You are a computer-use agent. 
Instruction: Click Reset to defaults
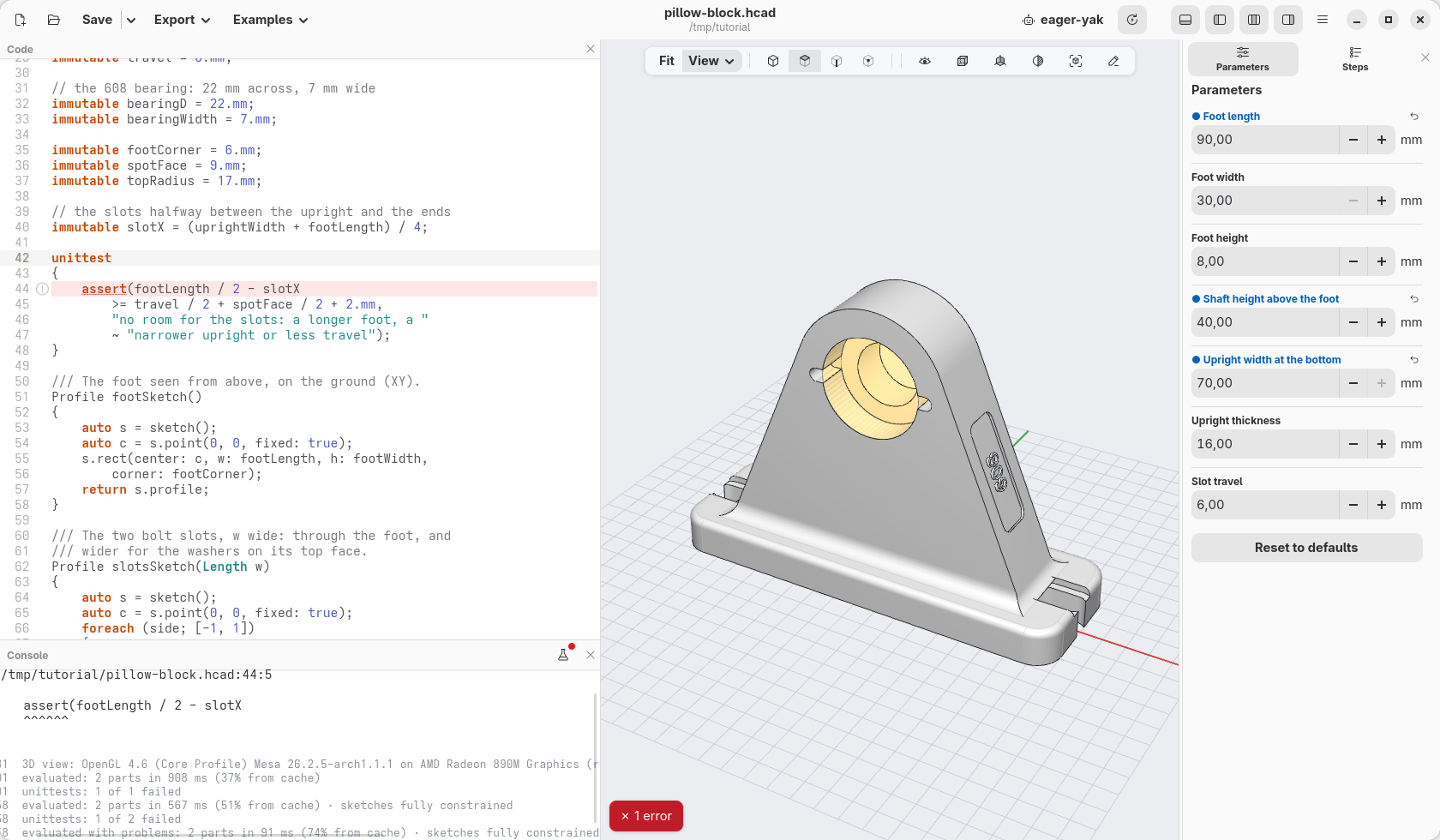pyautogui.click(x=1306, y=548)
